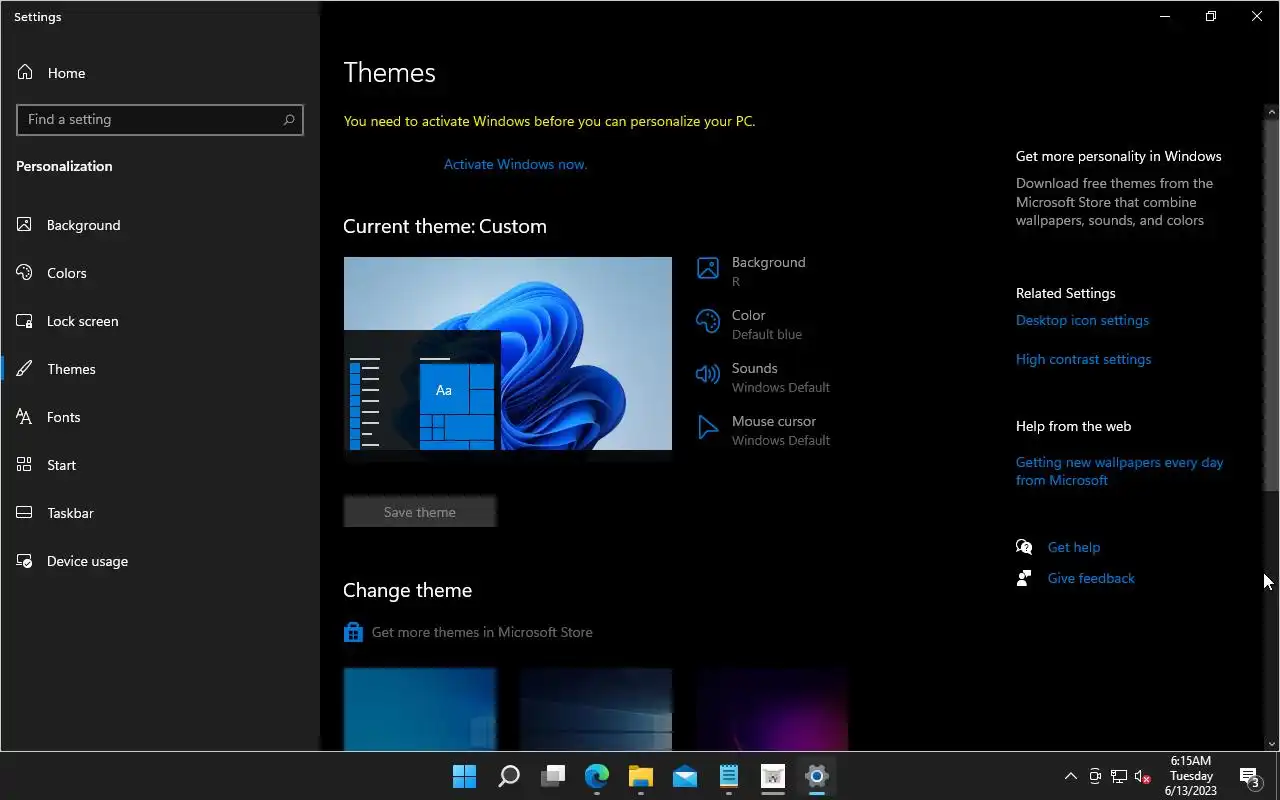The width and height of the screenshot is (1280, 800).
Task: Focus the Find a setting search box
Action: (x=160, y=119)
